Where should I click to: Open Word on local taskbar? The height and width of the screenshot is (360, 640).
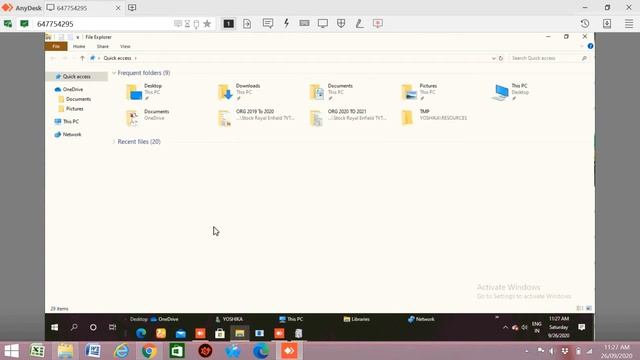[x=93, y=351]
